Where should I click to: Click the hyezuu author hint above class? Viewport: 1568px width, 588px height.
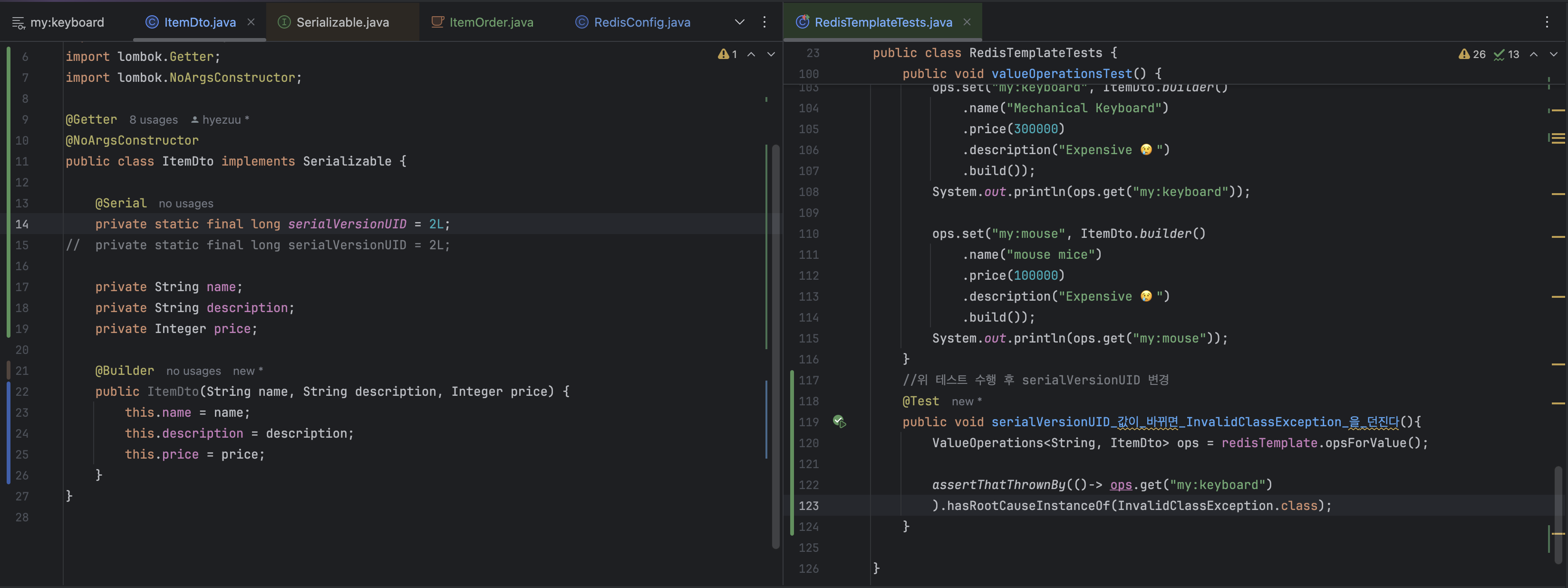click(x=220, y=120)
